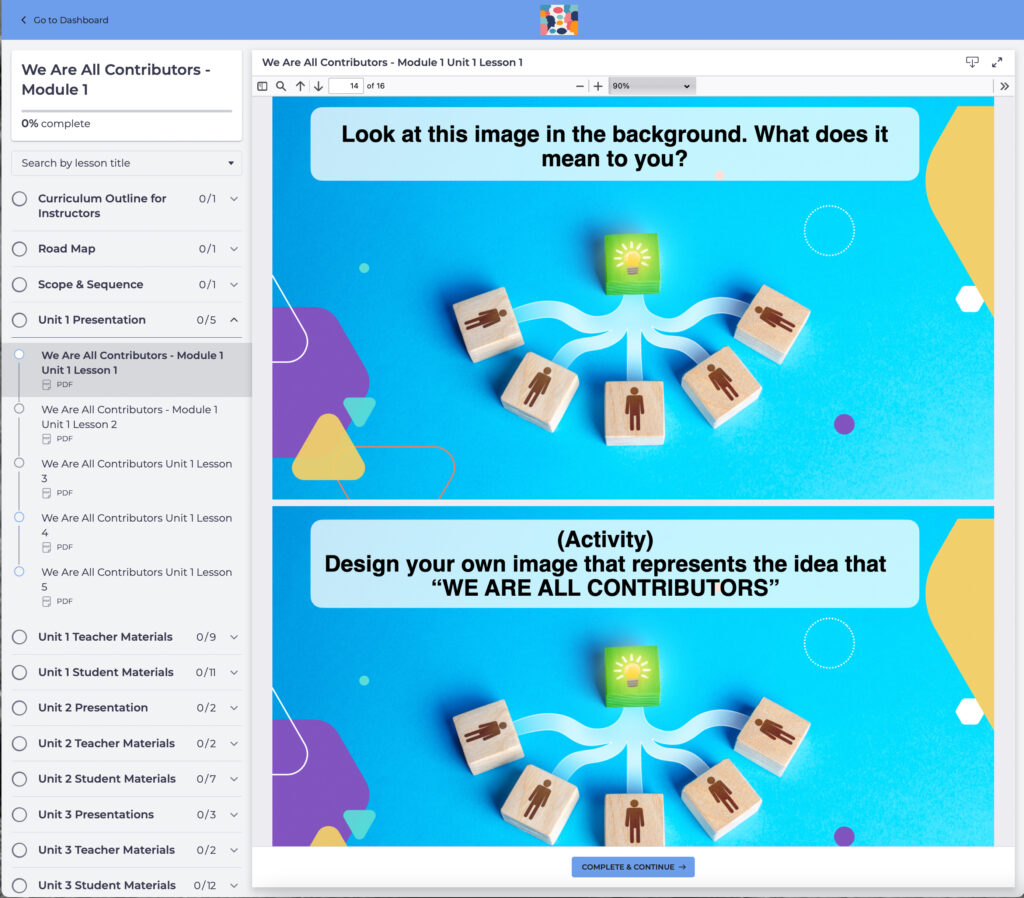Viewport: 1024px width, 898px height.
Task: Go to previous page with up arrow
Action: pos(300,87)
